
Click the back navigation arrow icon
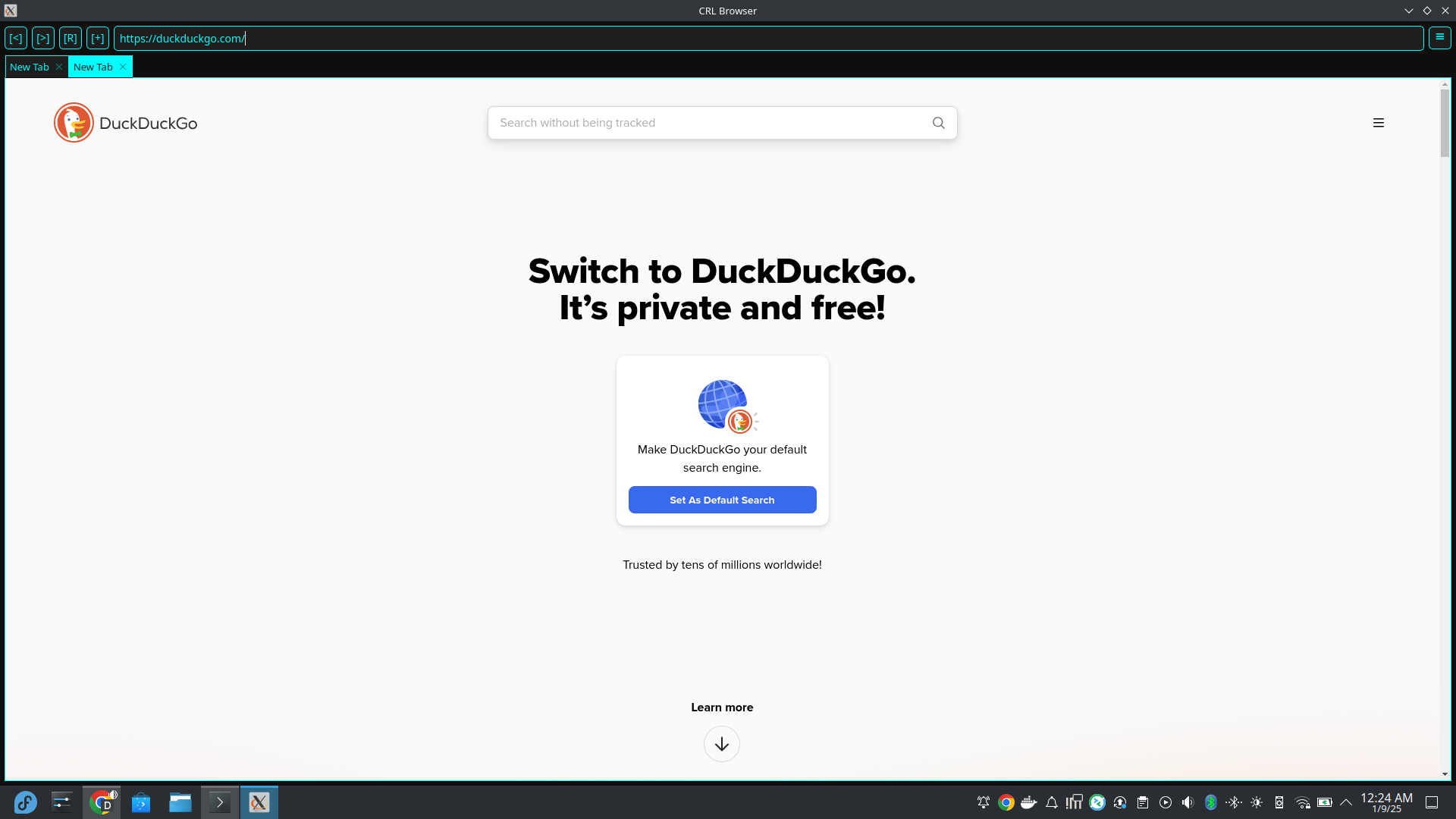coord(15,38)
